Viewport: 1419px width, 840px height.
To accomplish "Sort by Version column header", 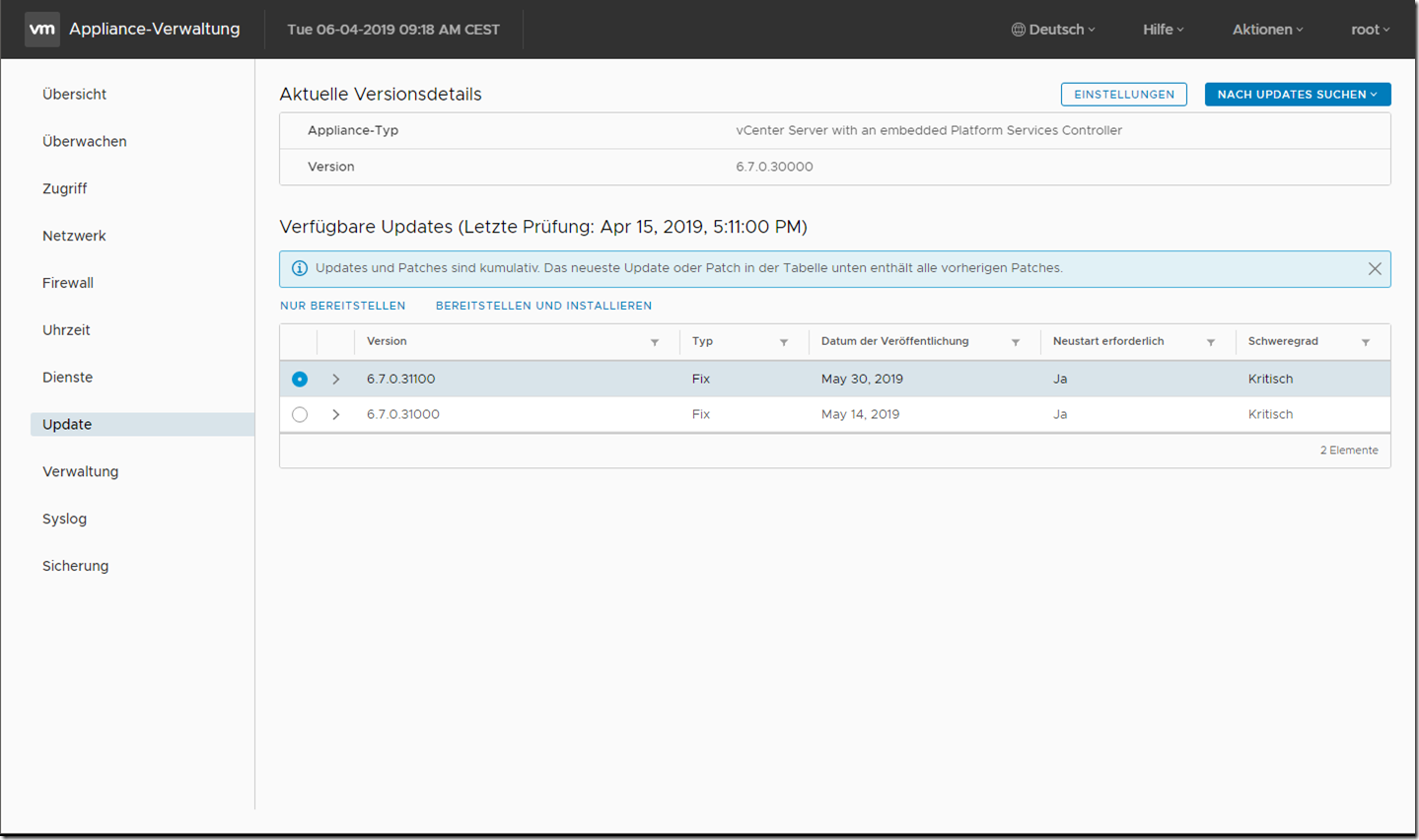I will (x=387, y=341).
